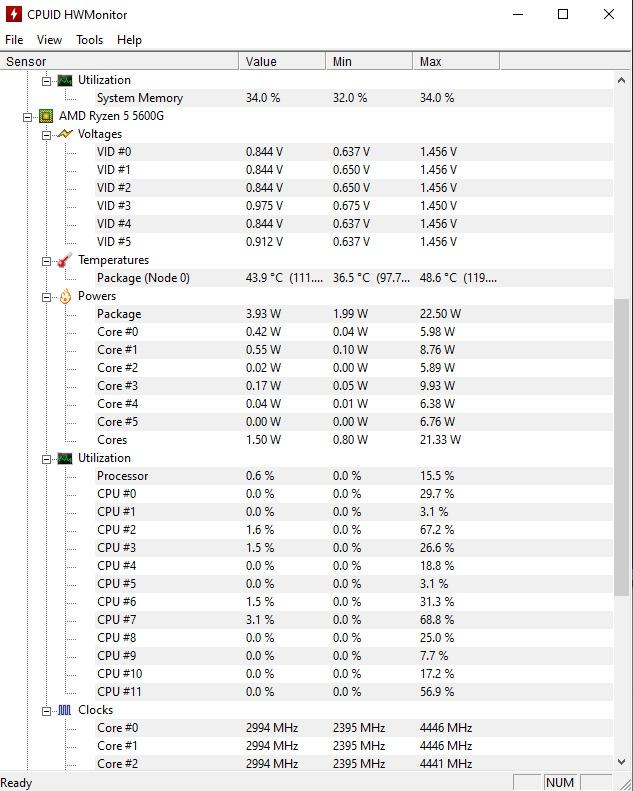This screenshot has width=633, height=791.
Task: Click the Voltages lightning bolt icon
Action: tap(65, 134)
